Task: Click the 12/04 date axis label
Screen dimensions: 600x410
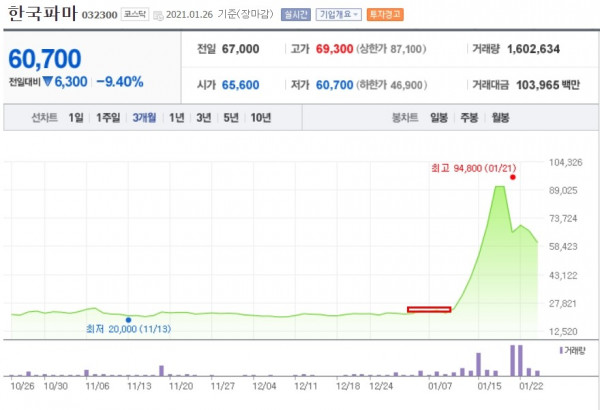Action: pos(264,386)
